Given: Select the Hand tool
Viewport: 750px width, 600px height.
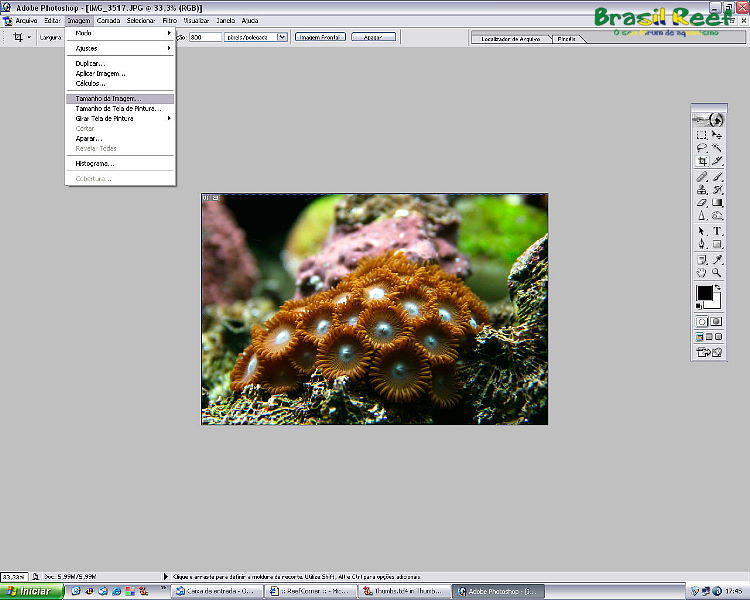Looking at the screenshot, I should [x=702, y=272].
